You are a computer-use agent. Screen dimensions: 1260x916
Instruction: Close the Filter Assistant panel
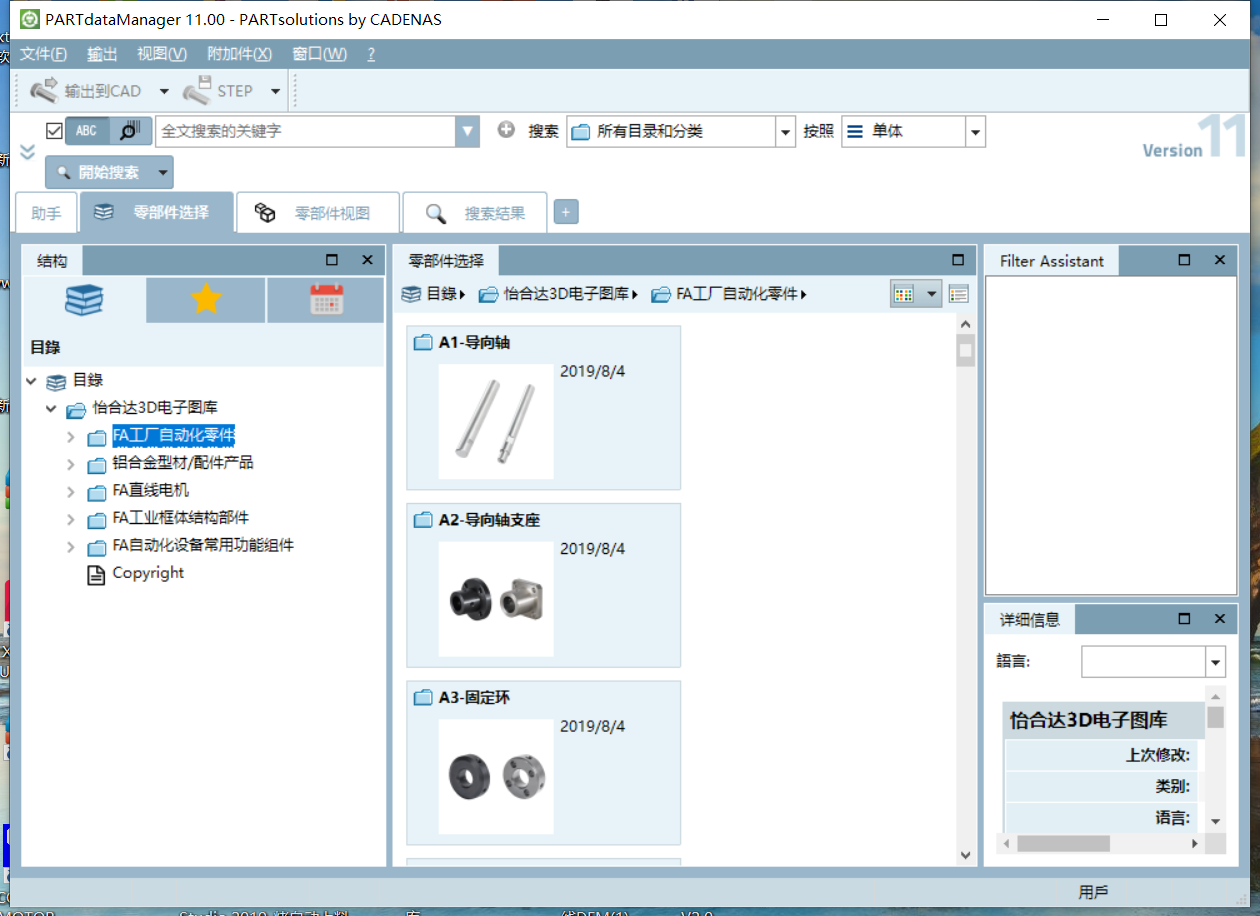point(1219,260)
